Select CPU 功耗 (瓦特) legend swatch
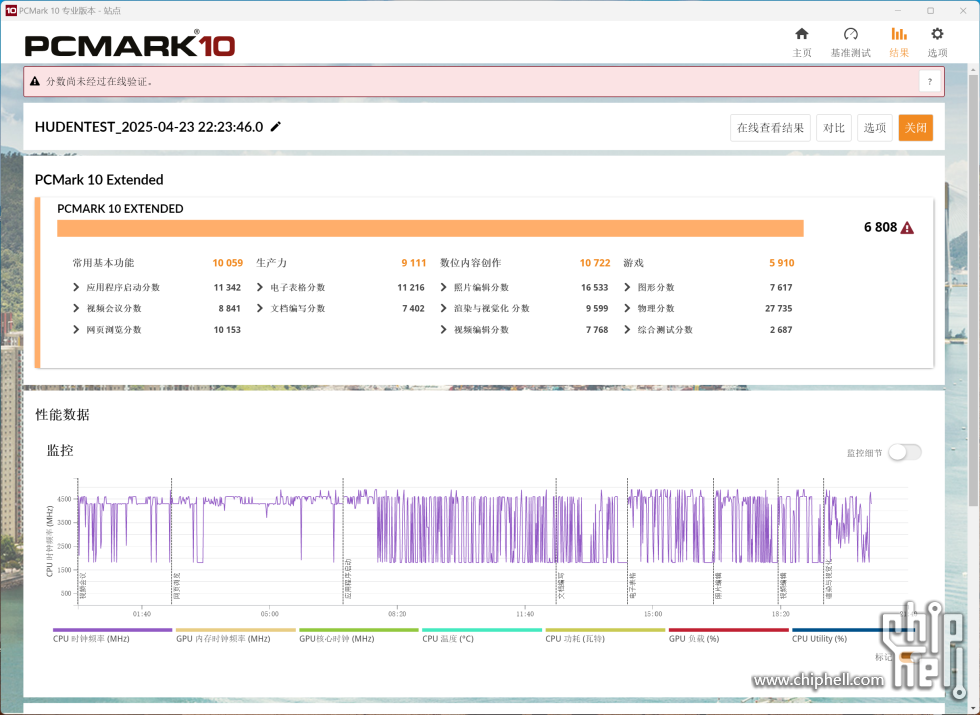Screen dimensions: 980x715 (x=605, y=630)
